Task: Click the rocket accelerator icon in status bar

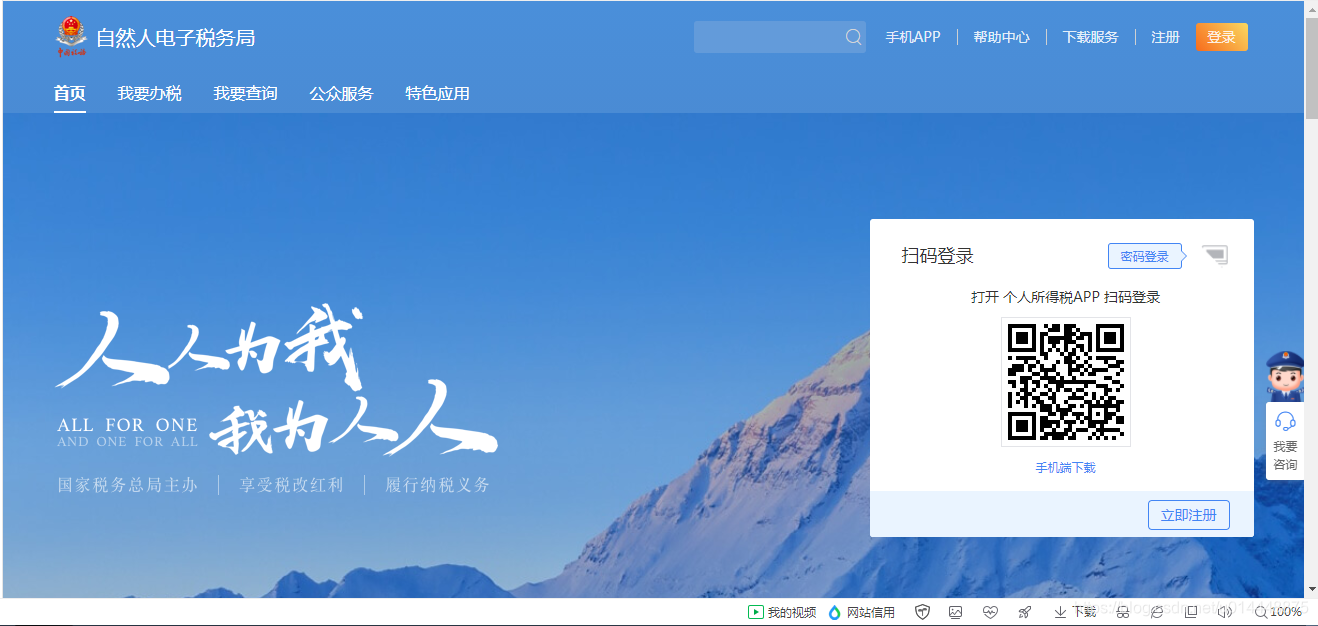Action: coord(1025,612)
